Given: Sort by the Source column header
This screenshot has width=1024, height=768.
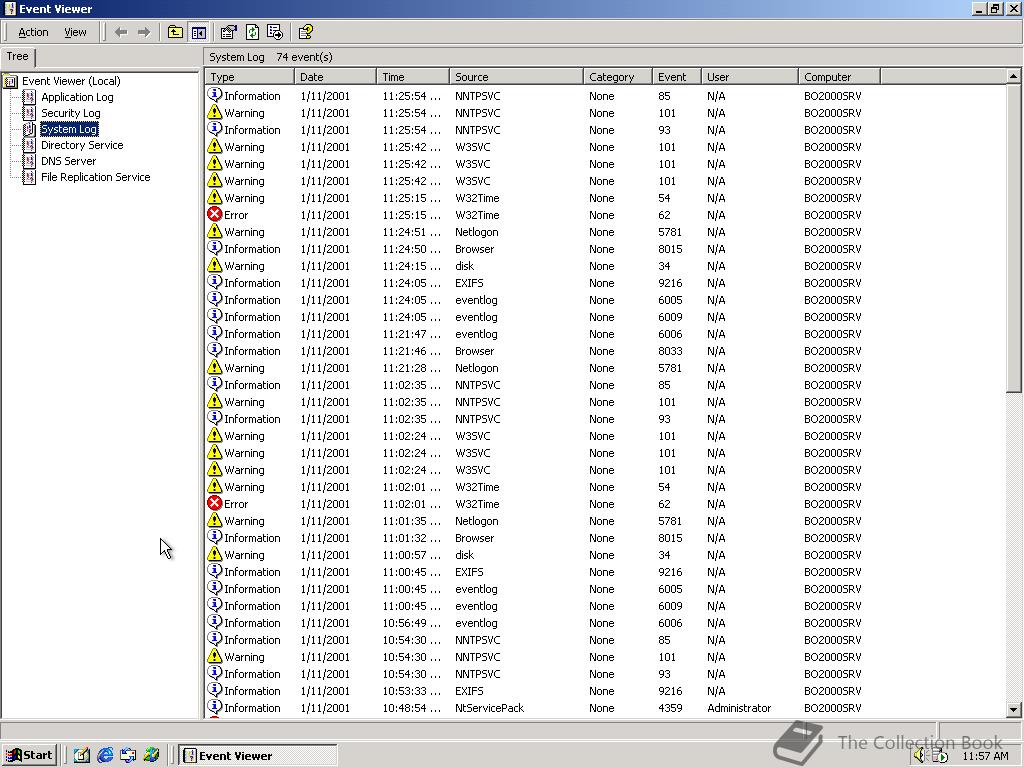Looking at the screenshot, I should pos(516,76).
